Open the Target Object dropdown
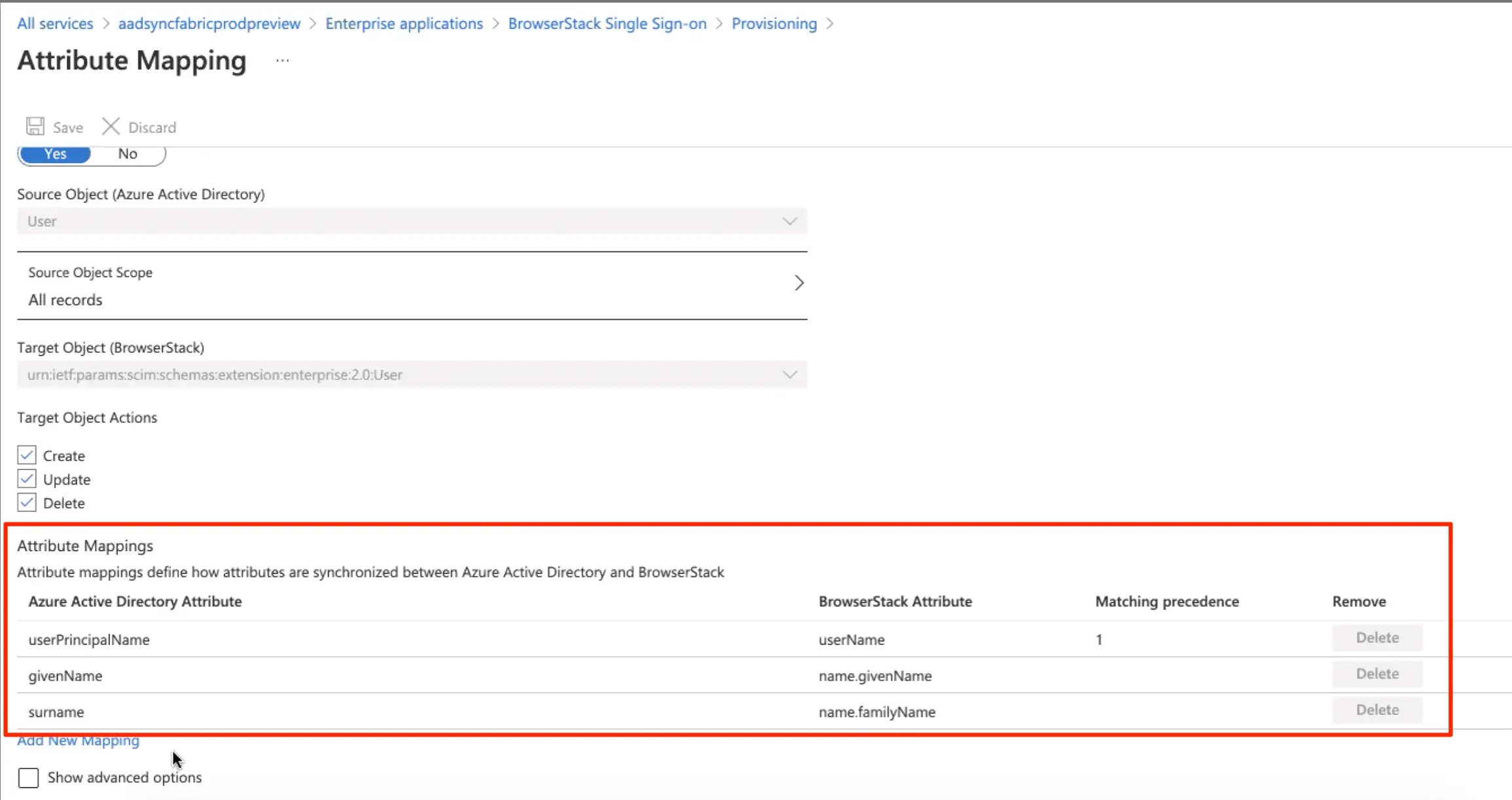The image size is (1512, 800). point(789,374)
